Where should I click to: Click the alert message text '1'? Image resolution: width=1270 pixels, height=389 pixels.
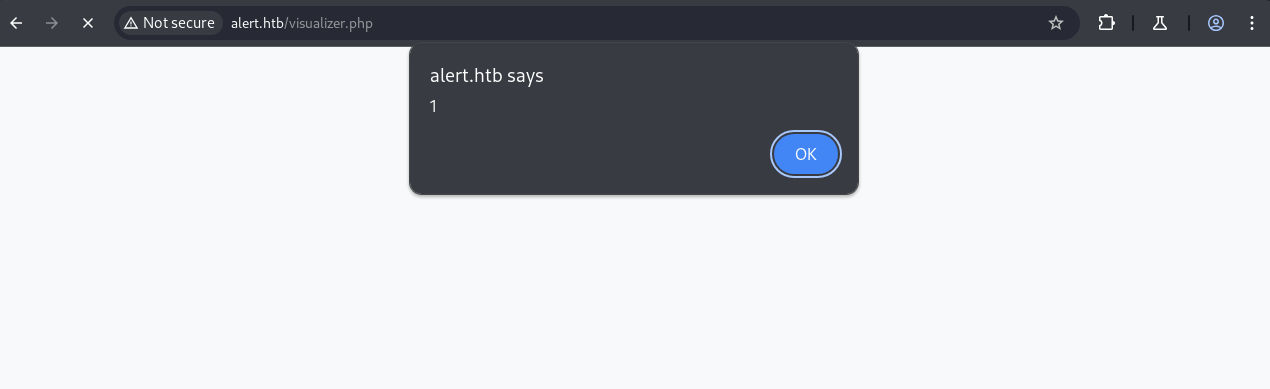[433, 106]
